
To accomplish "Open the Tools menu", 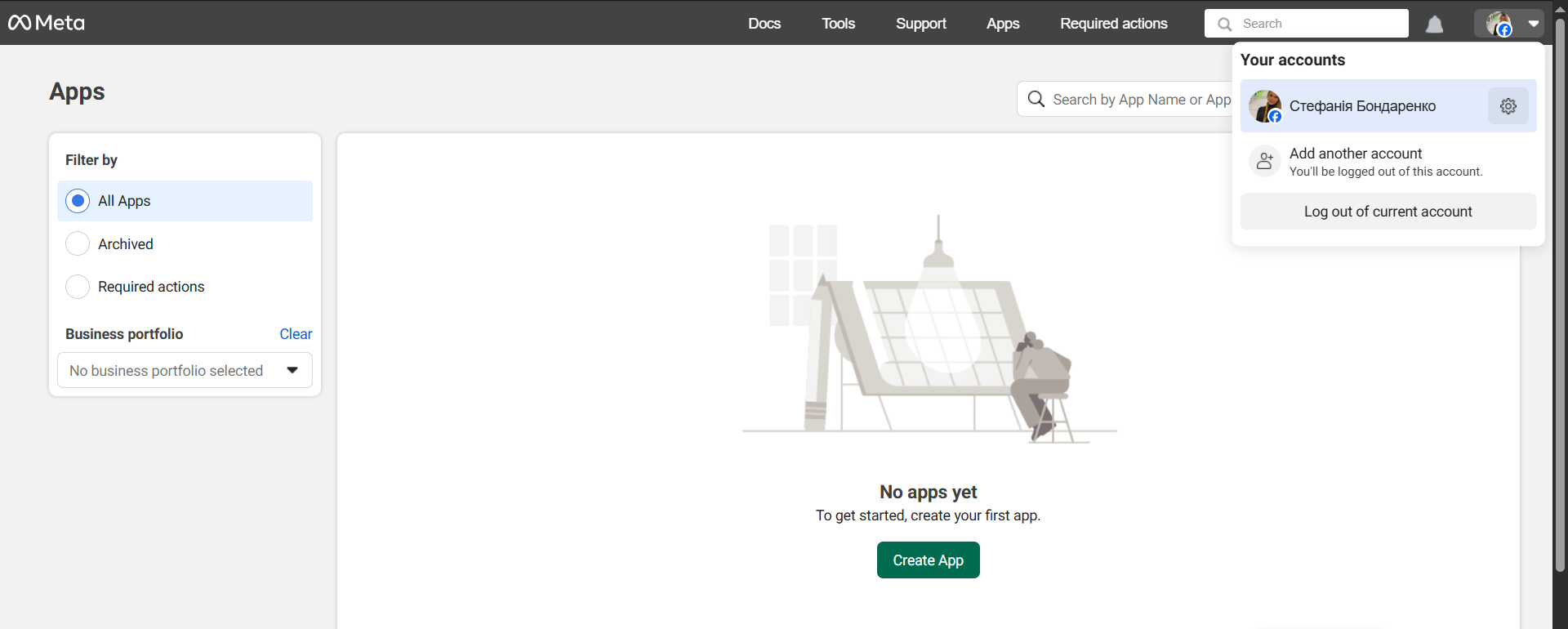I will [x=838, y=24].
